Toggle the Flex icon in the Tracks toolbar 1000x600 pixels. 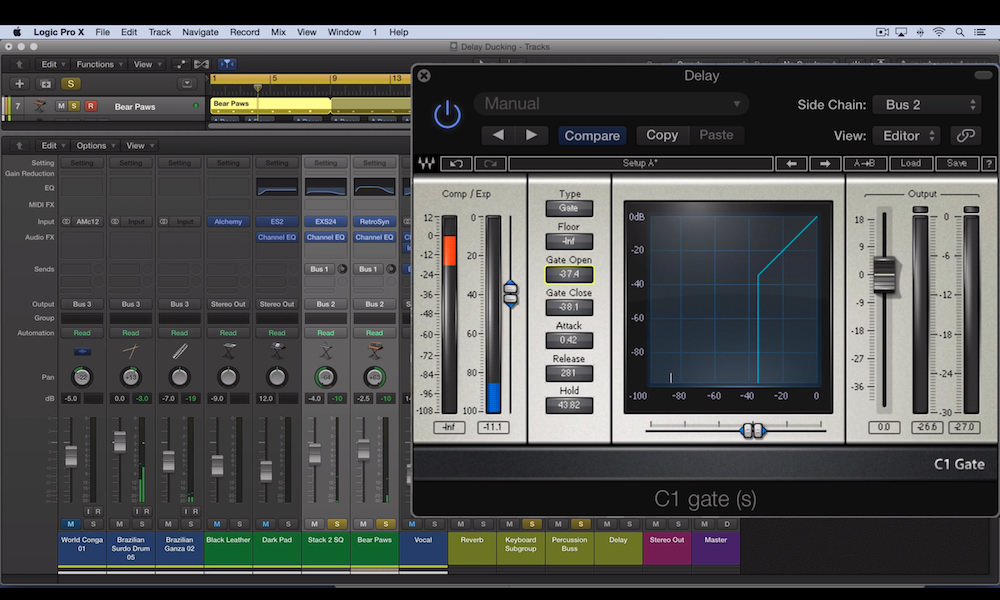coord(202,64)
